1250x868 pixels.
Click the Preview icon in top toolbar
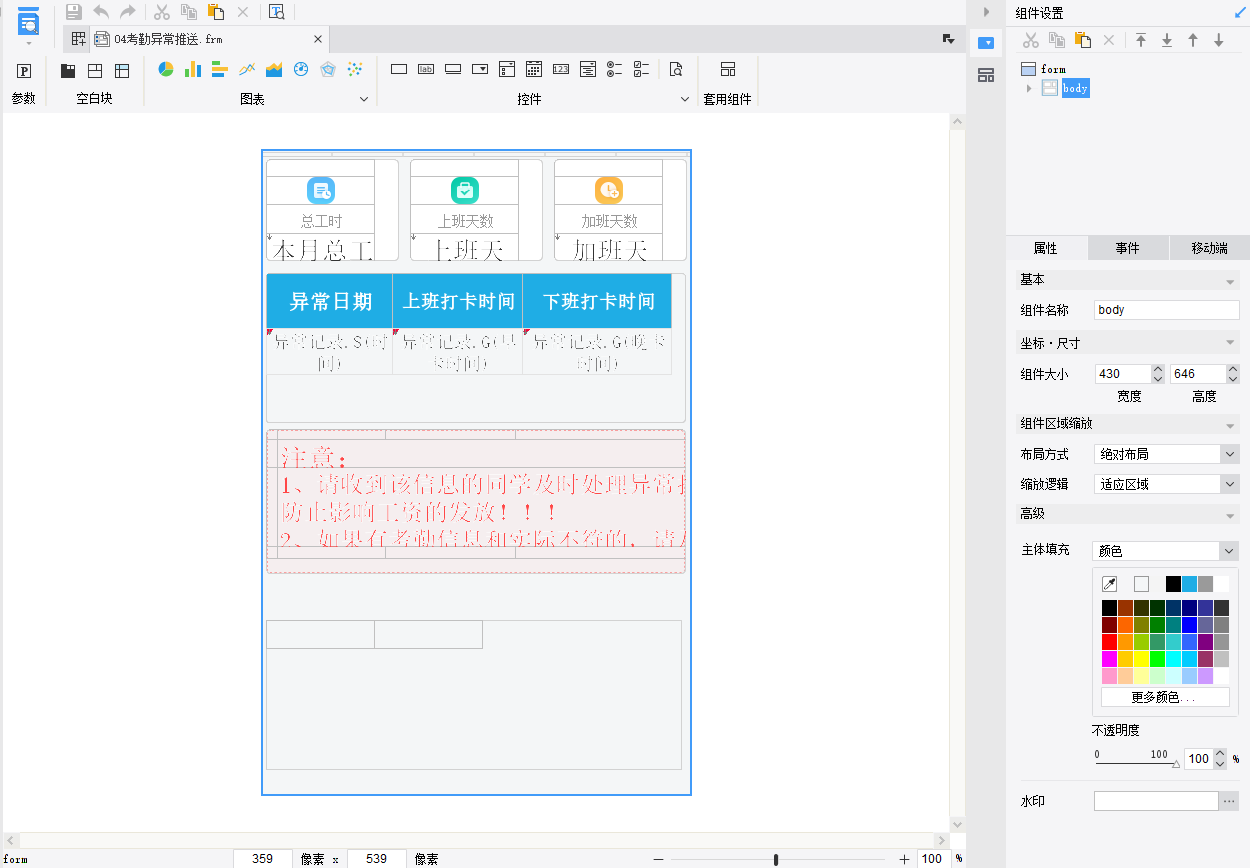(277, 12)
